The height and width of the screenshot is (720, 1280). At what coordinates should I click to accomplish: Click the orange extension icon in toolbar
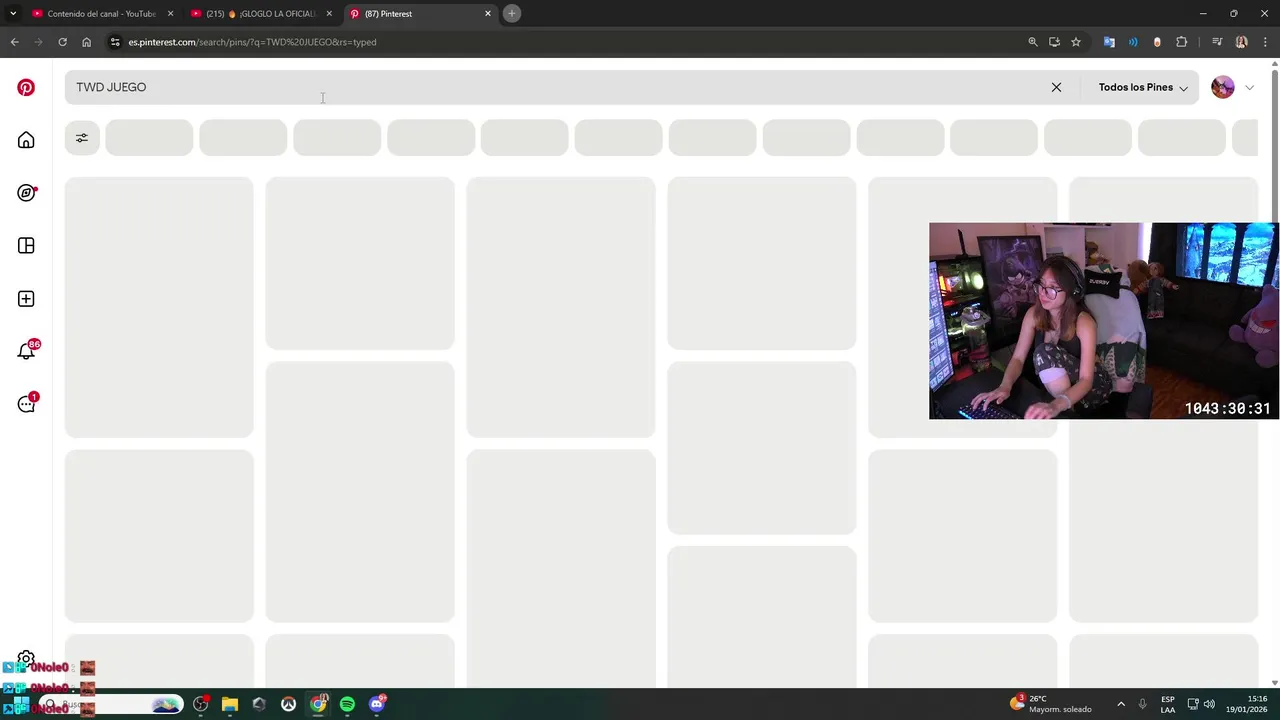1157,42
